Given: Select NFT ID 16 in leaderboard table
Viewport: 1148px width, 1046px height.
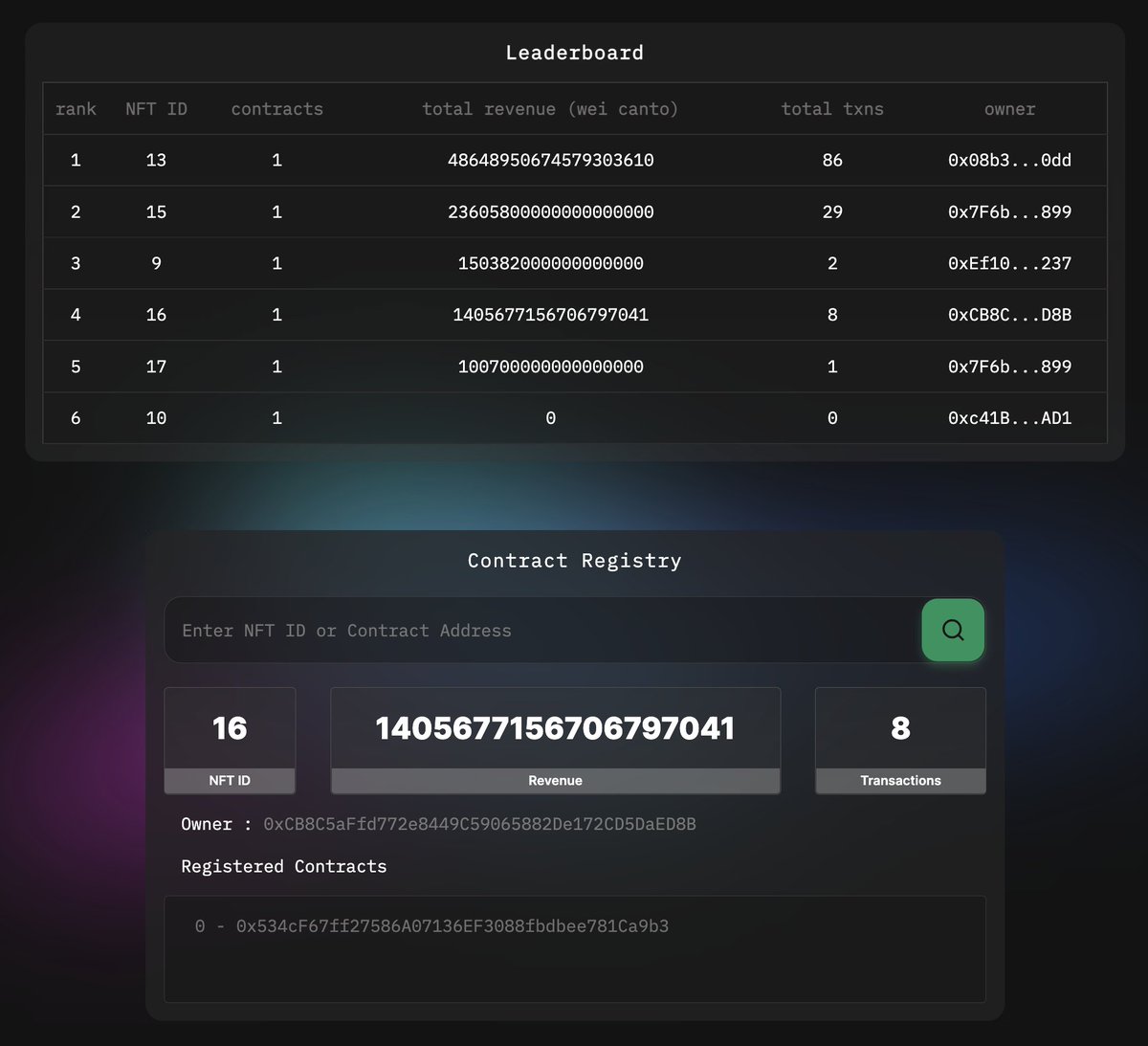Looking at the screenshot, I should [156, 315].
